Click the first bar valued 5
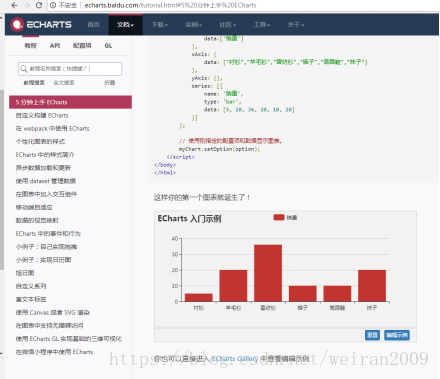 [199, 297]
